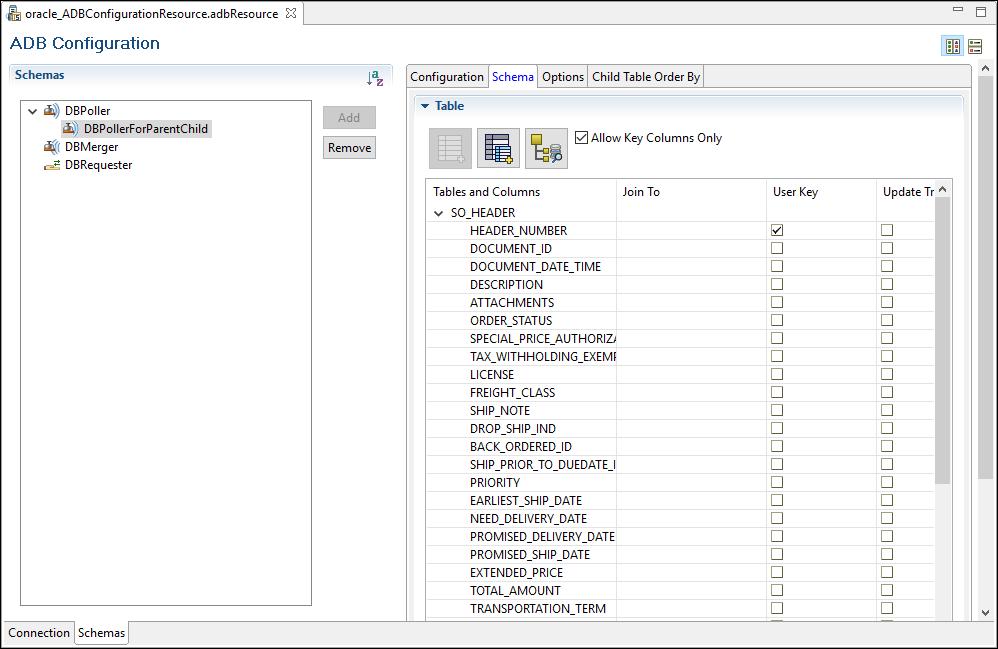Screen dimensions: 998x649
Task: Click the table hierarchy search icon button
Action: pyautogui.click(x=546, y=148)
